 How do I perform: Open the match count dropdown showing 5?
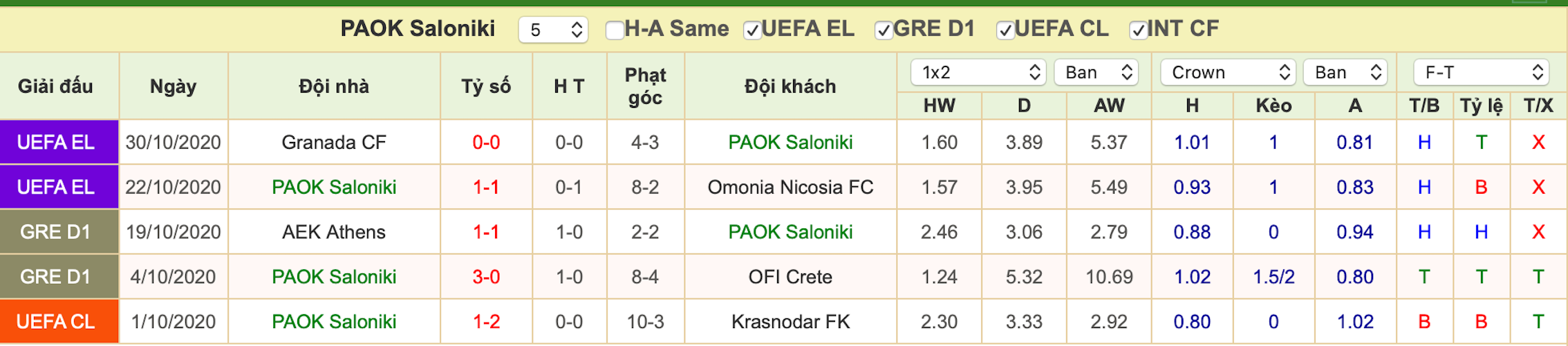point(553,30)
